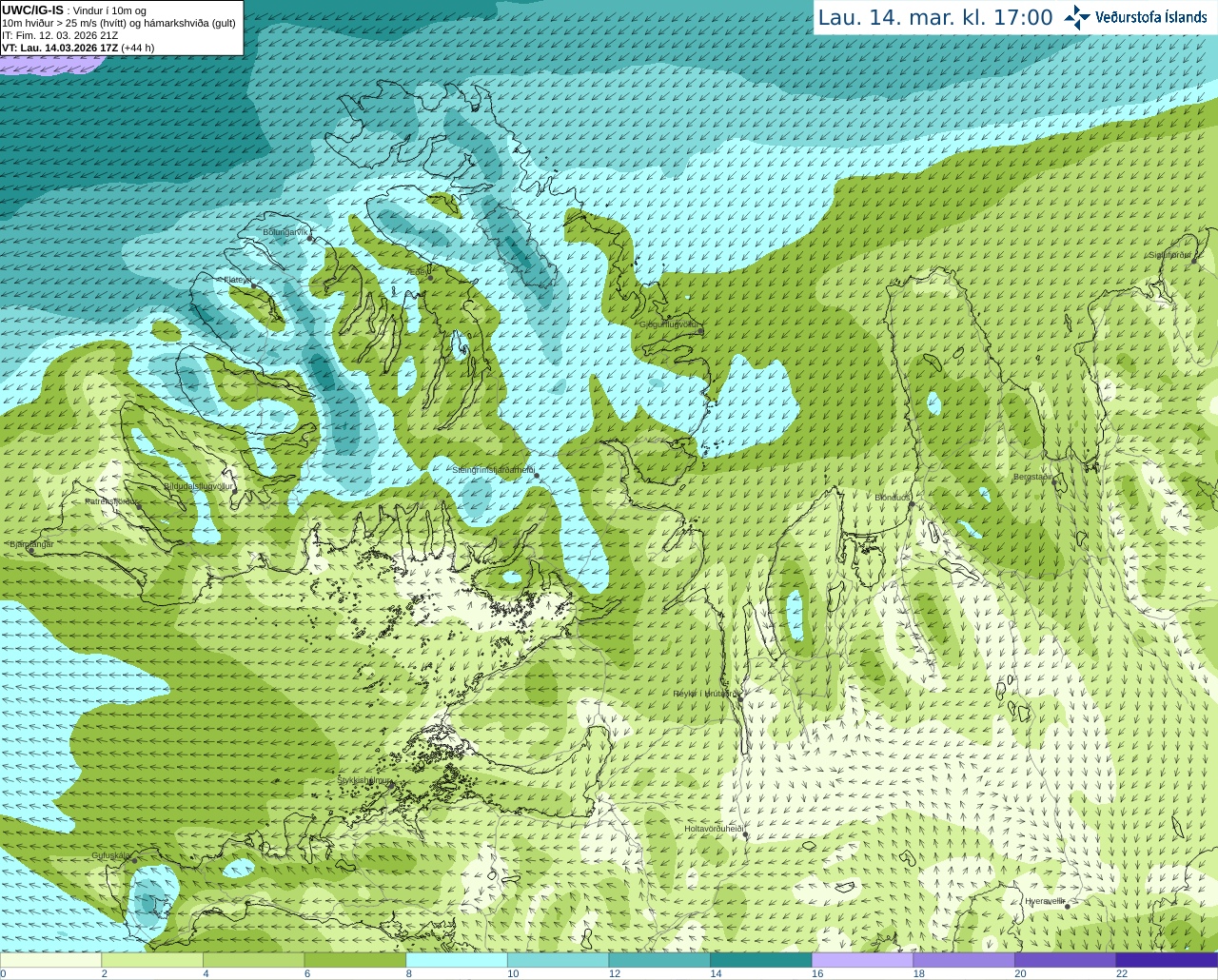
Task: Click the Stykkishólmur station label
Action: tap(364, 780)
